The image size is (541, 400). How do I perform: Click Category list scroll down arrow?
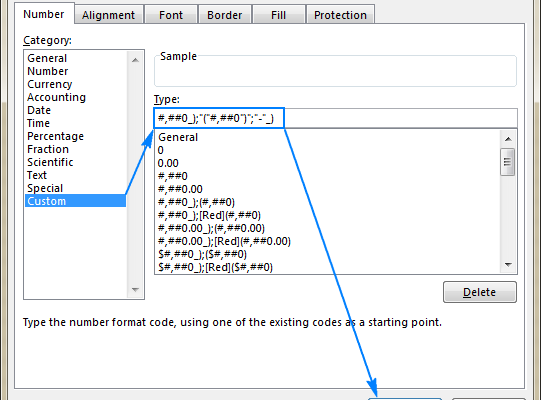tap(135, 290)
